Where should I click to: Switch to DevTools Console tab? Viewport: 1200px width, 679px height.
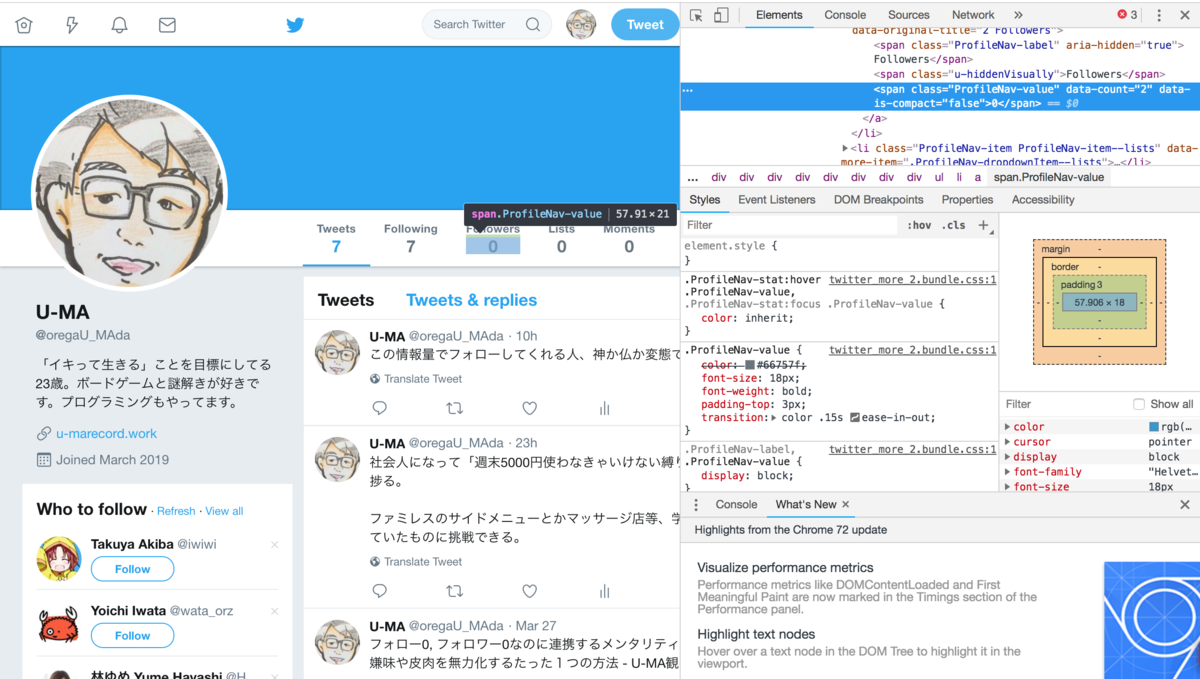(x=845, y=15)
